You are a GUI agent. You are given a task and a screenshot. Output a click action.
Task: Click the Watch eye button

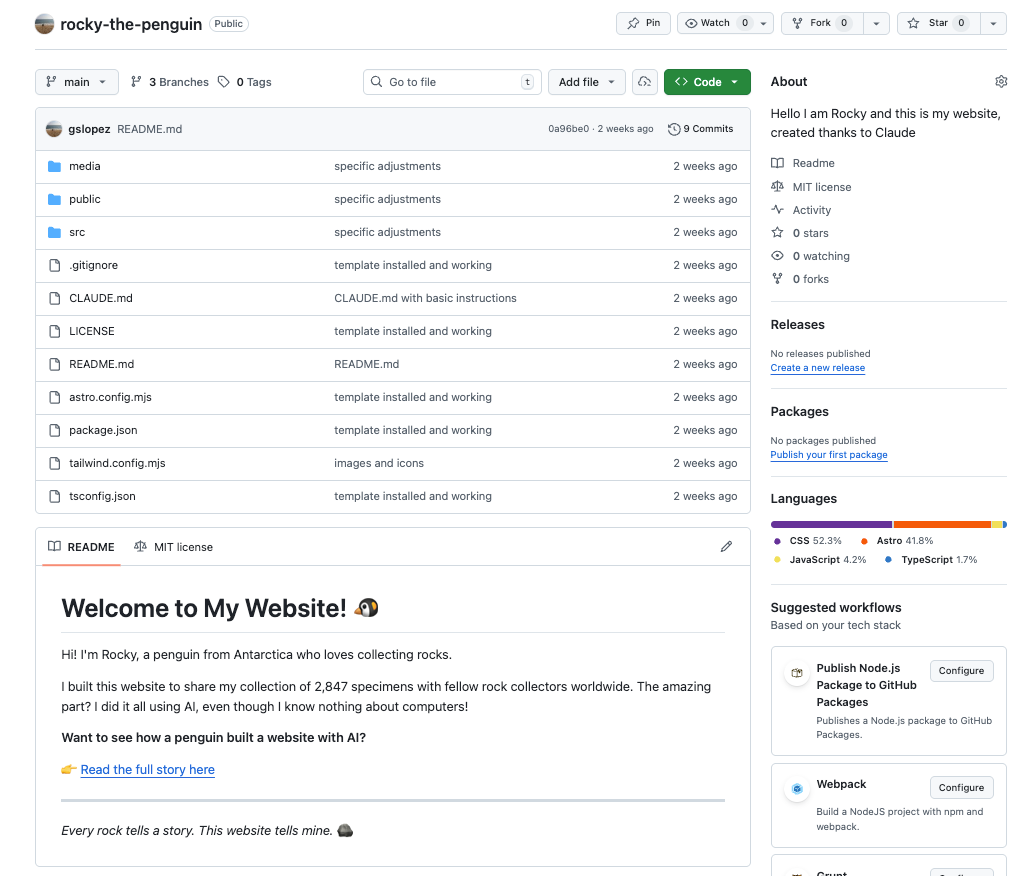tap(716, 23)
